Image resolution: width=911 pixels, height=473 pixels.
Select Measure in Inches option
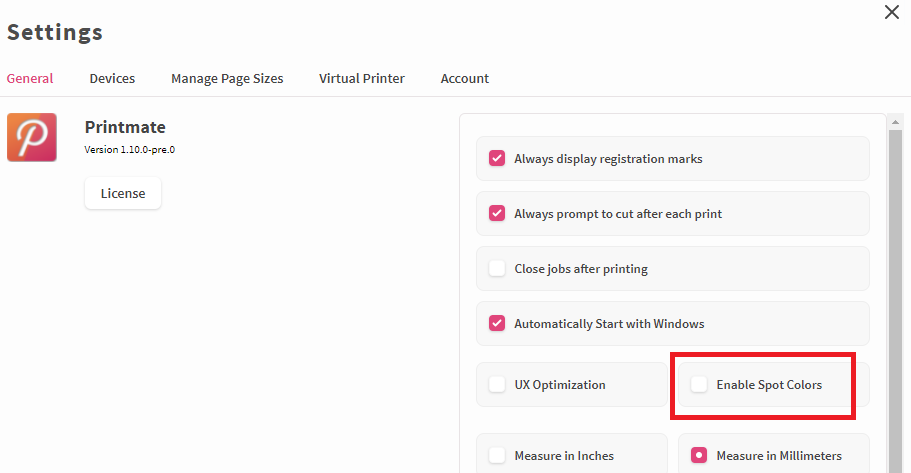coord(497,456)
